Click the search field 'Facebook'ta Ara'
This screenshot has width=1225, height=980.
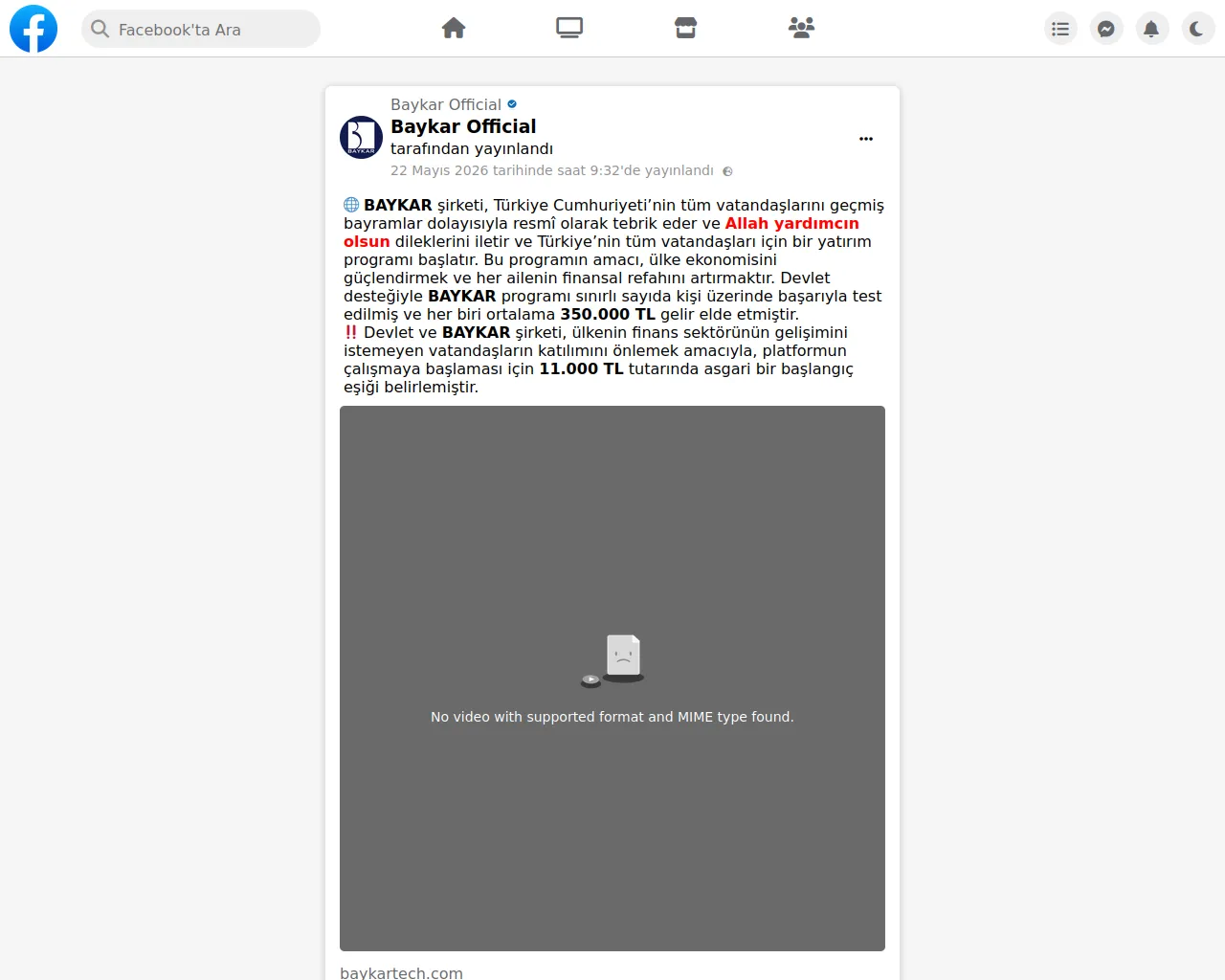[201, 29]
